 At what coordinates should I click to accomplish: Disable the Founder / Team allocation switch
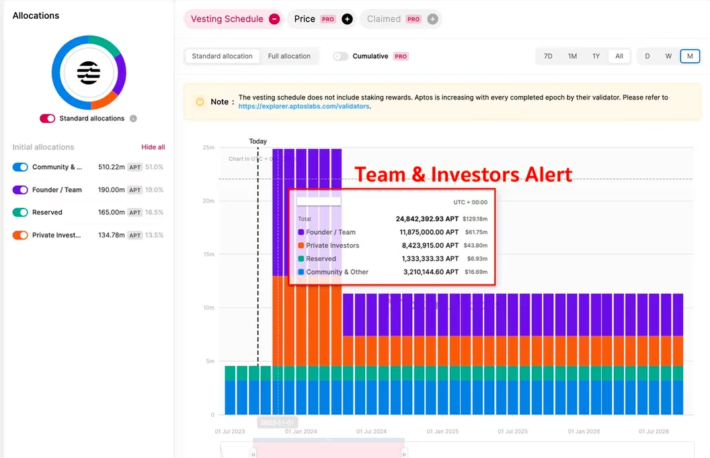pos(20,190)
